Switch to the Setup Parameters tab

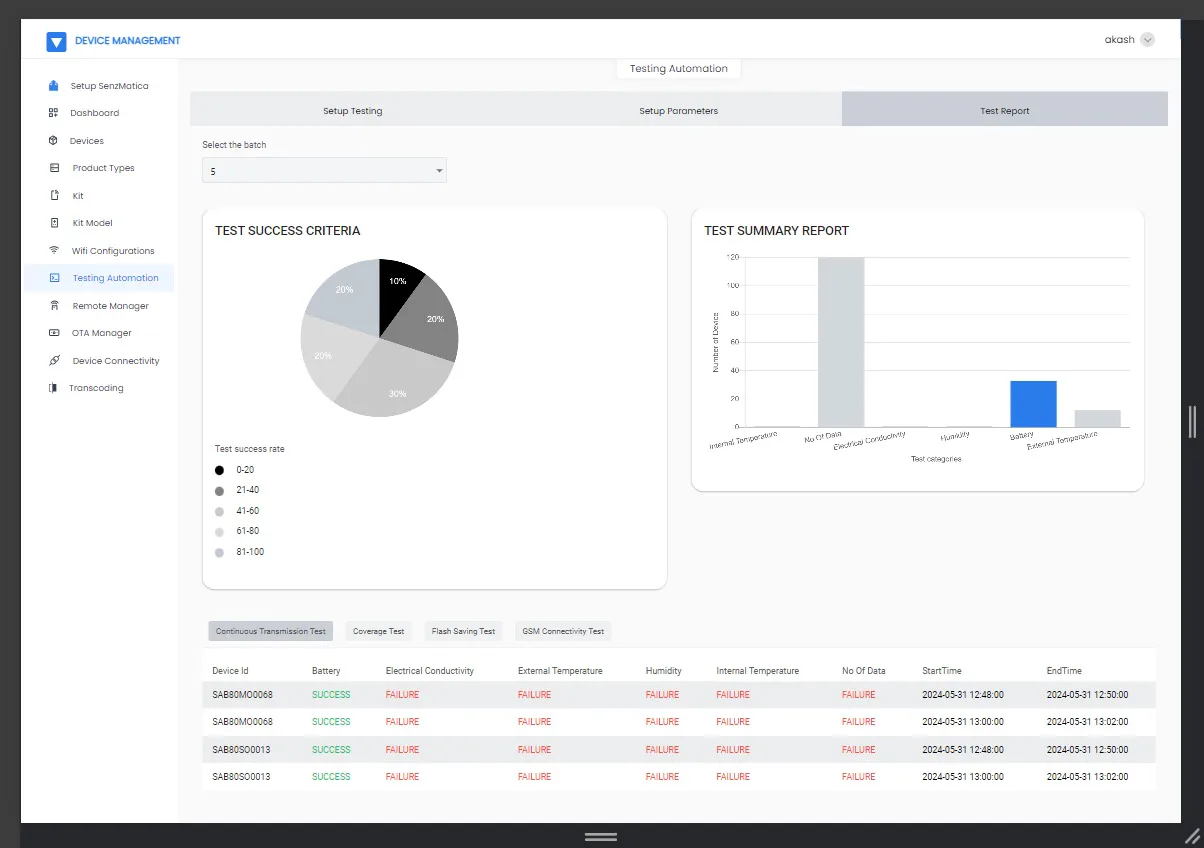click(678, 110)
